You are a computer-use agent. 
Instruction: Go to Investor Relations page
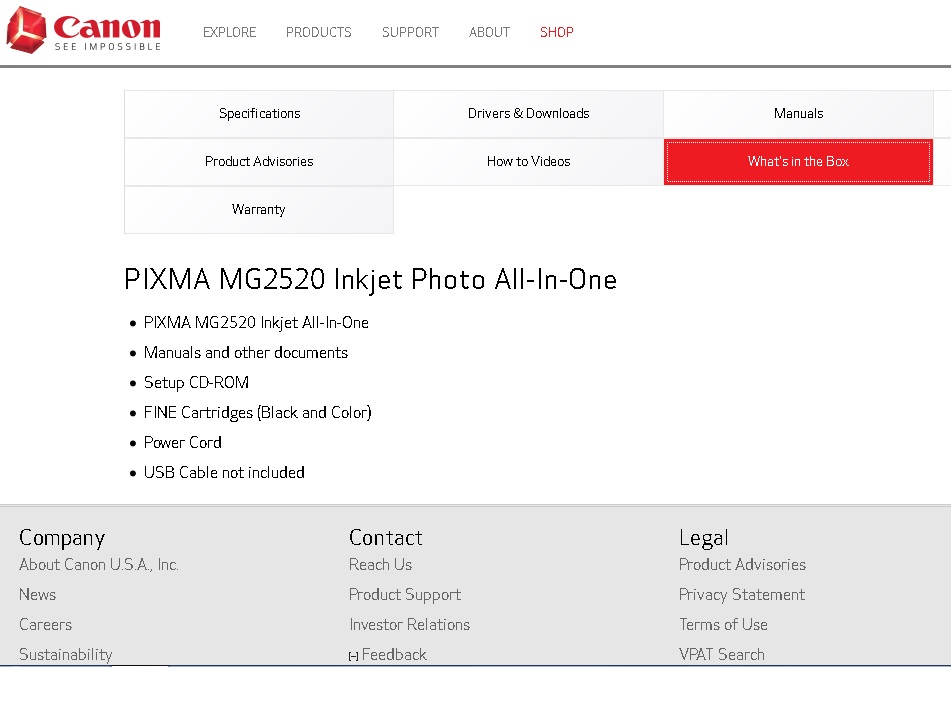tap(409, 625)
